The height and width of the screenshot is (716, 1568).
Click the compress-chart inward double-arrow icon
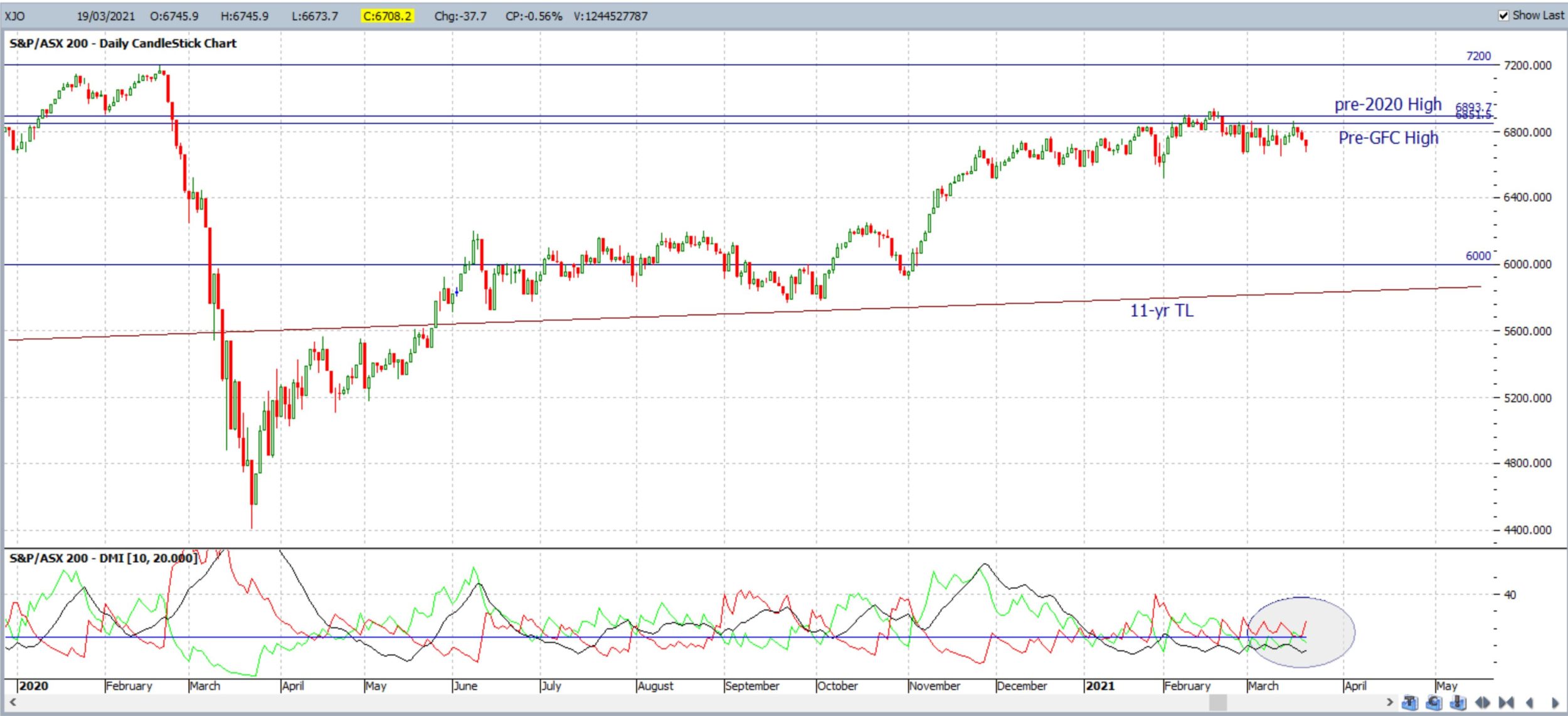1507,702
